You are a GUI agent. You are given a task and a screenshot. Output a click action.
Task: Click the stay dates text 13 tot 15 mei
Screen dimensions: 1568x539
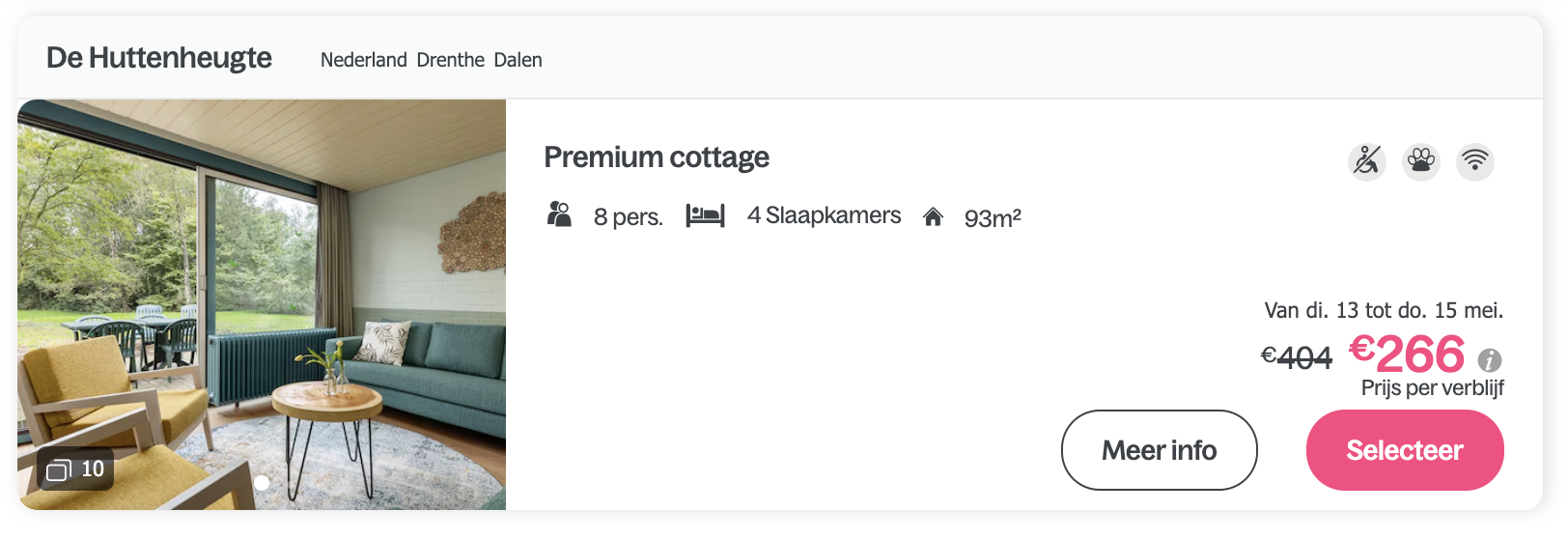[x=1384, y=310]
